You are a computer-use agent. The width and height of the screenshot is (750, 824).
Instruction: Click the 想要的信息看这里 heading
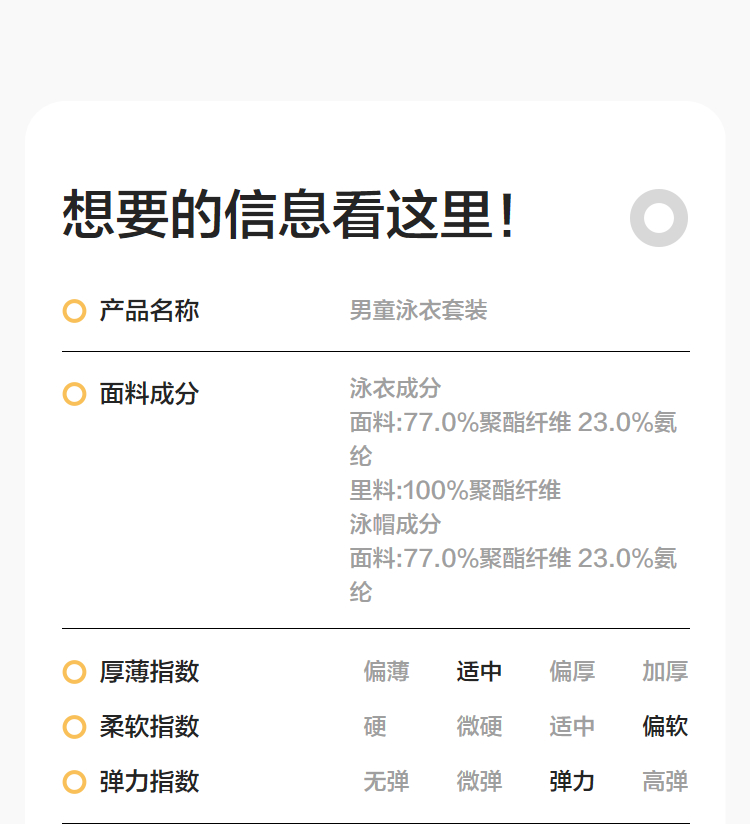[289, 215]
